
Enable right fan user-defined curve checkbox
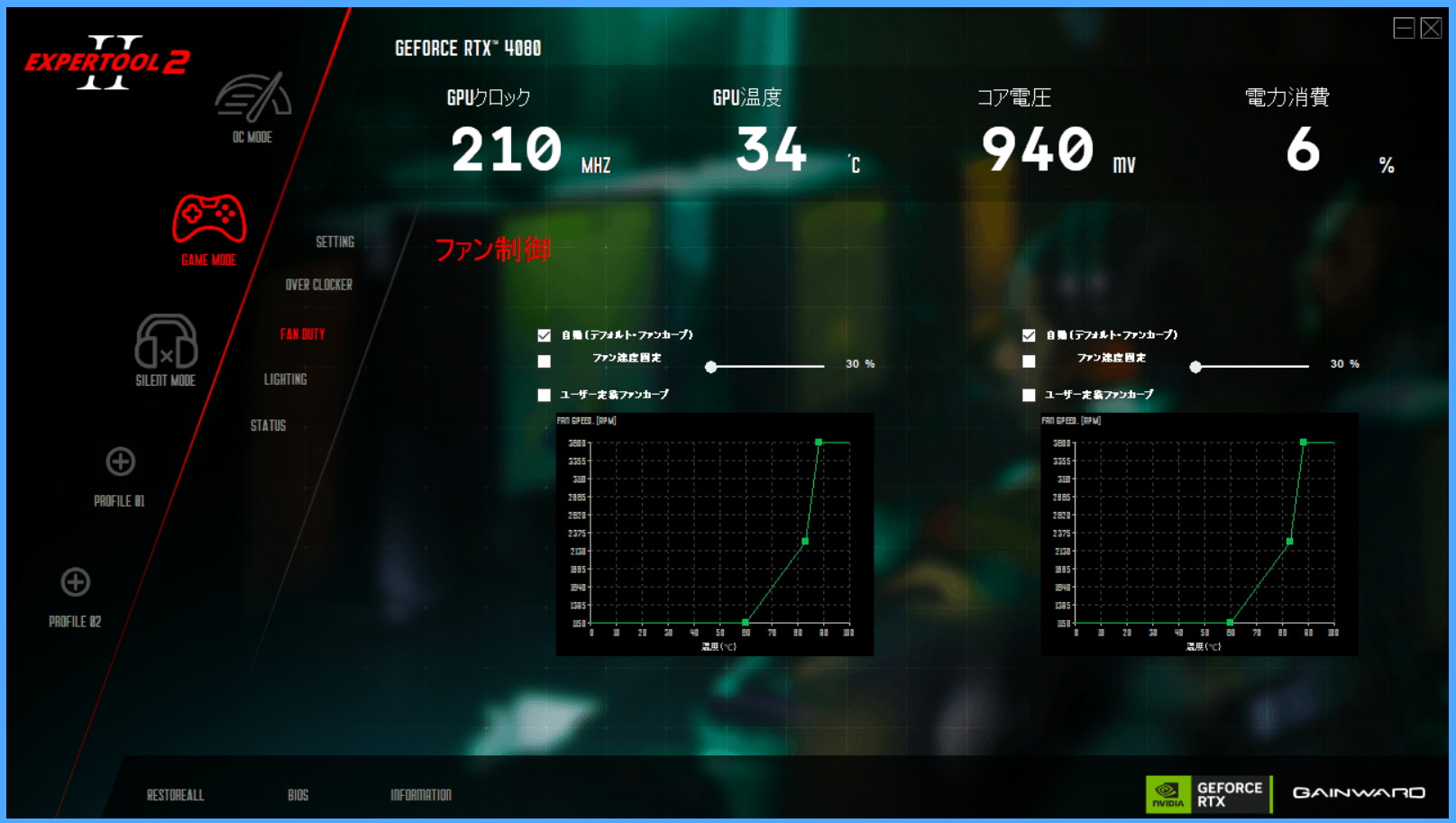tap(1029, 395)
